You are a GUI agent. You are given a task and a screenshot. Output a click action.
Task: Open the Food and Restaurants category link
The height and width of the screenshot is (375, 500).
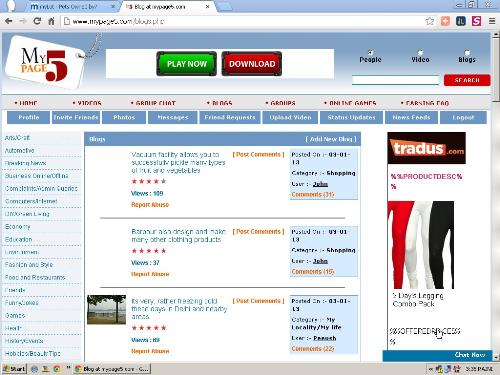[x=35, y=277]
